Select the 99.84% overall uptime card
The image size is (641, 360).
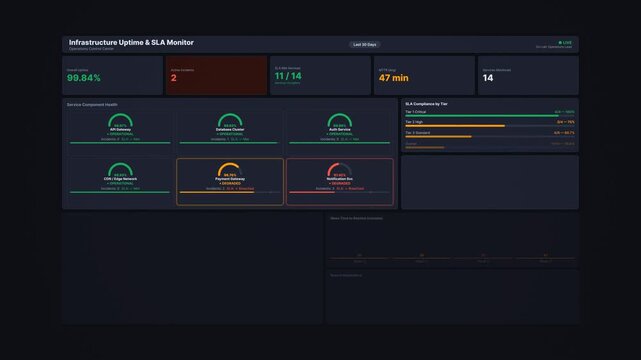click(112, 76)
